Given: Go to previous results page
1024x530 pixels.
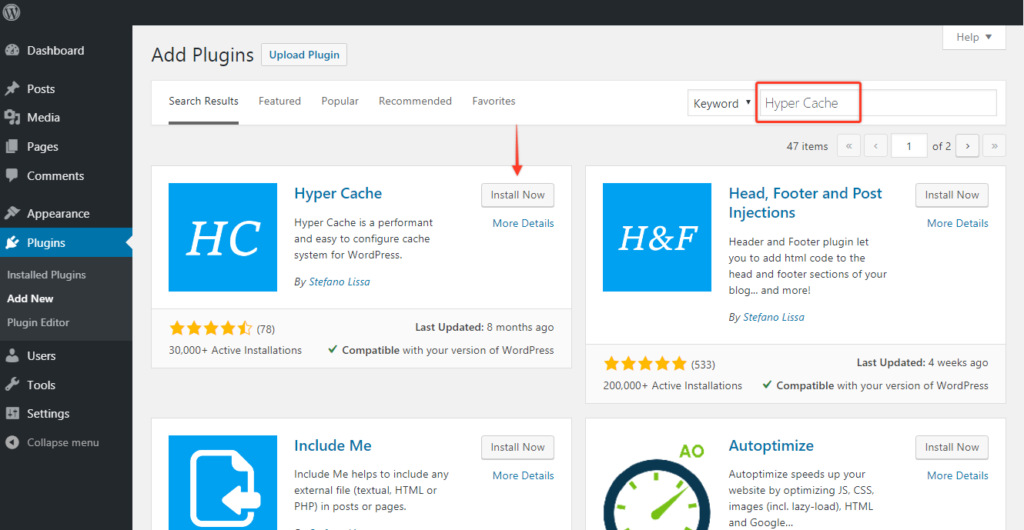Looking at the screenshot, I should (875, 146).
